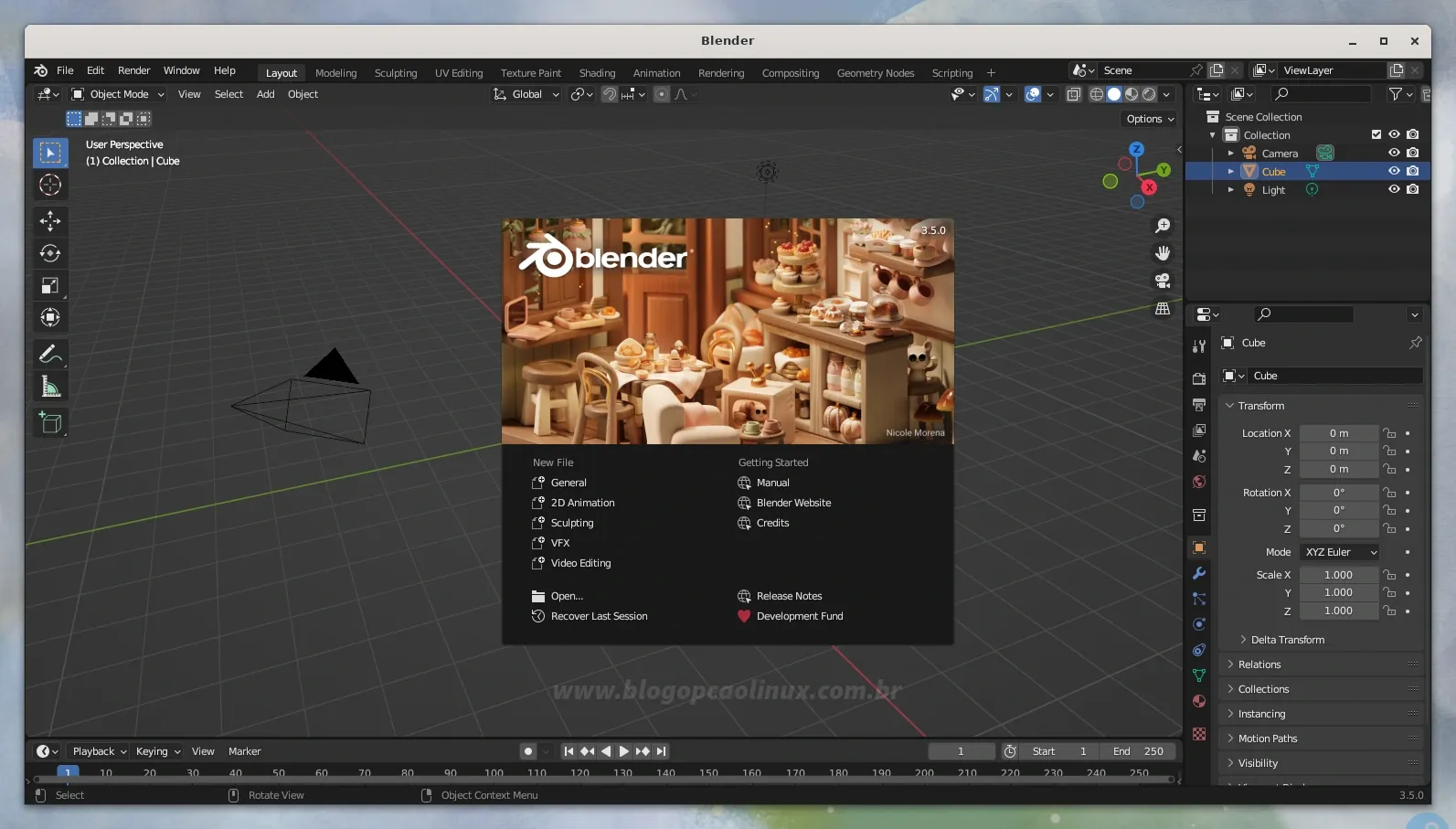The image size is (1456, 829).
Task: Toggle X-ray view button
Action: (1074, 94)
